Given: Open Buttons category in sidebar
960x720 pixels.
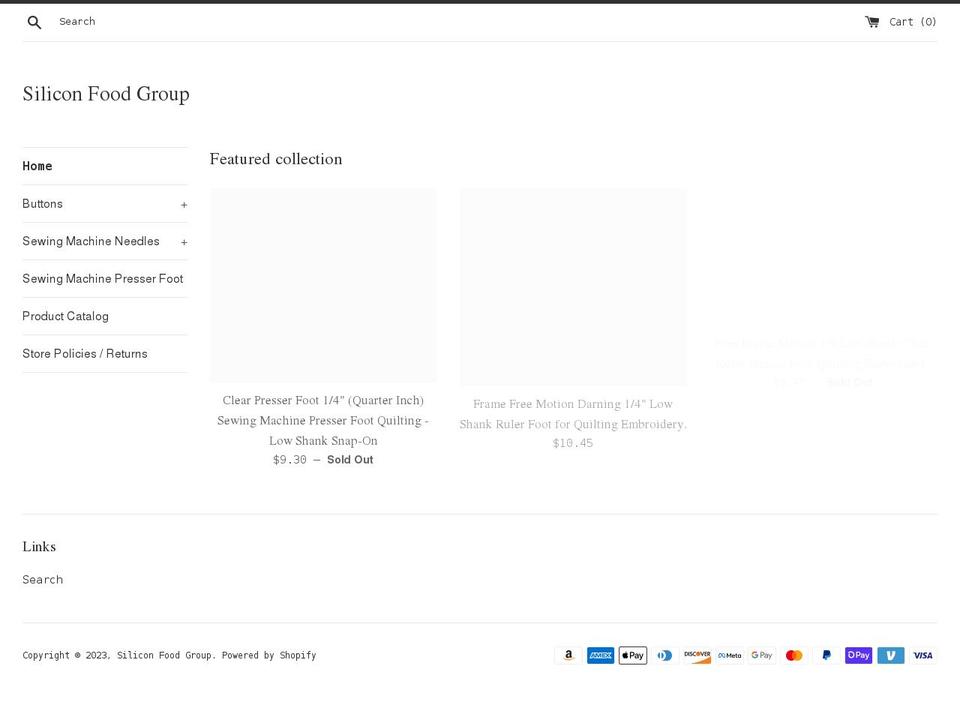Looking at the screenshot, I should [x=42, y=204].
